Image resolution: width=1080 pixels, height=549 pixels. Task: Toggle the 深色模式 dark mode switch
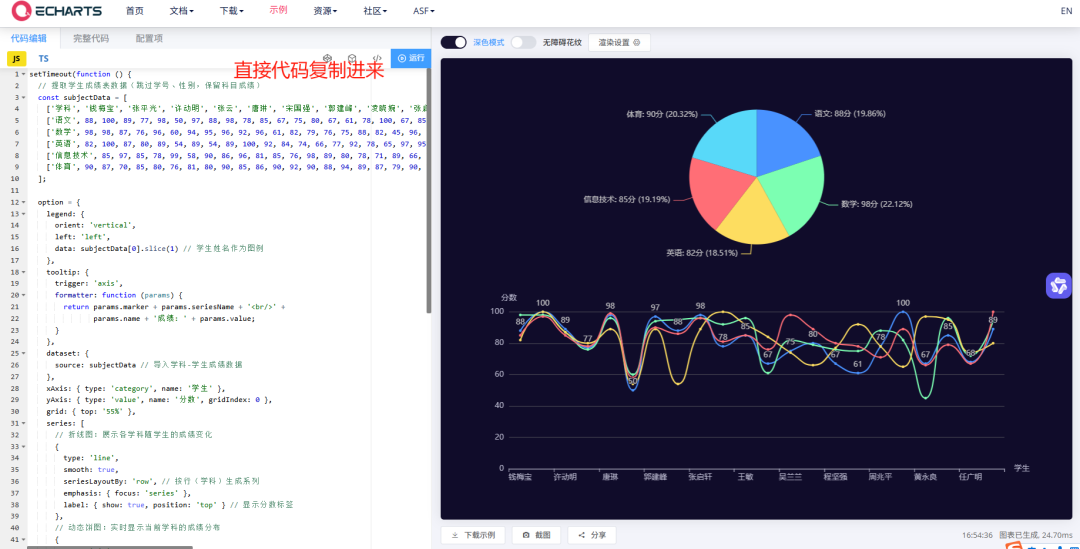point(454,43)
